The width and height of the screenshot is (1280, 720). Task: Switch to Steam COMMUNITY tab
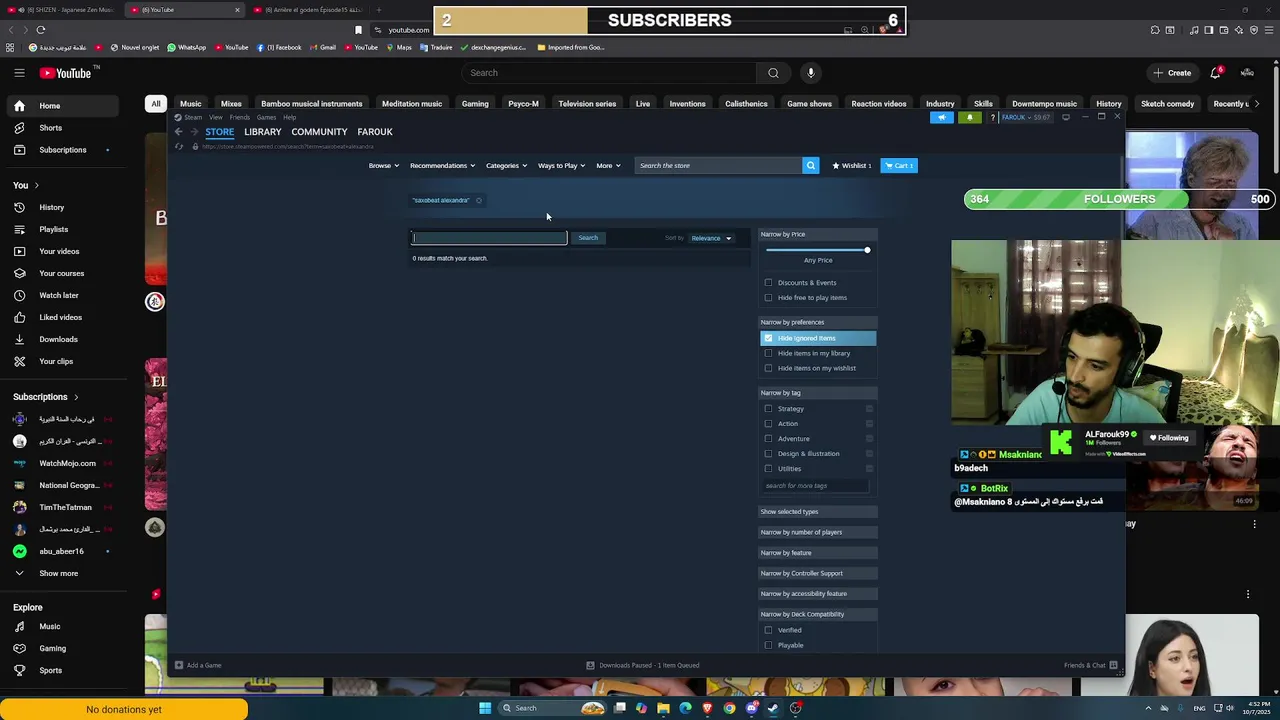(x=319, y=132)
